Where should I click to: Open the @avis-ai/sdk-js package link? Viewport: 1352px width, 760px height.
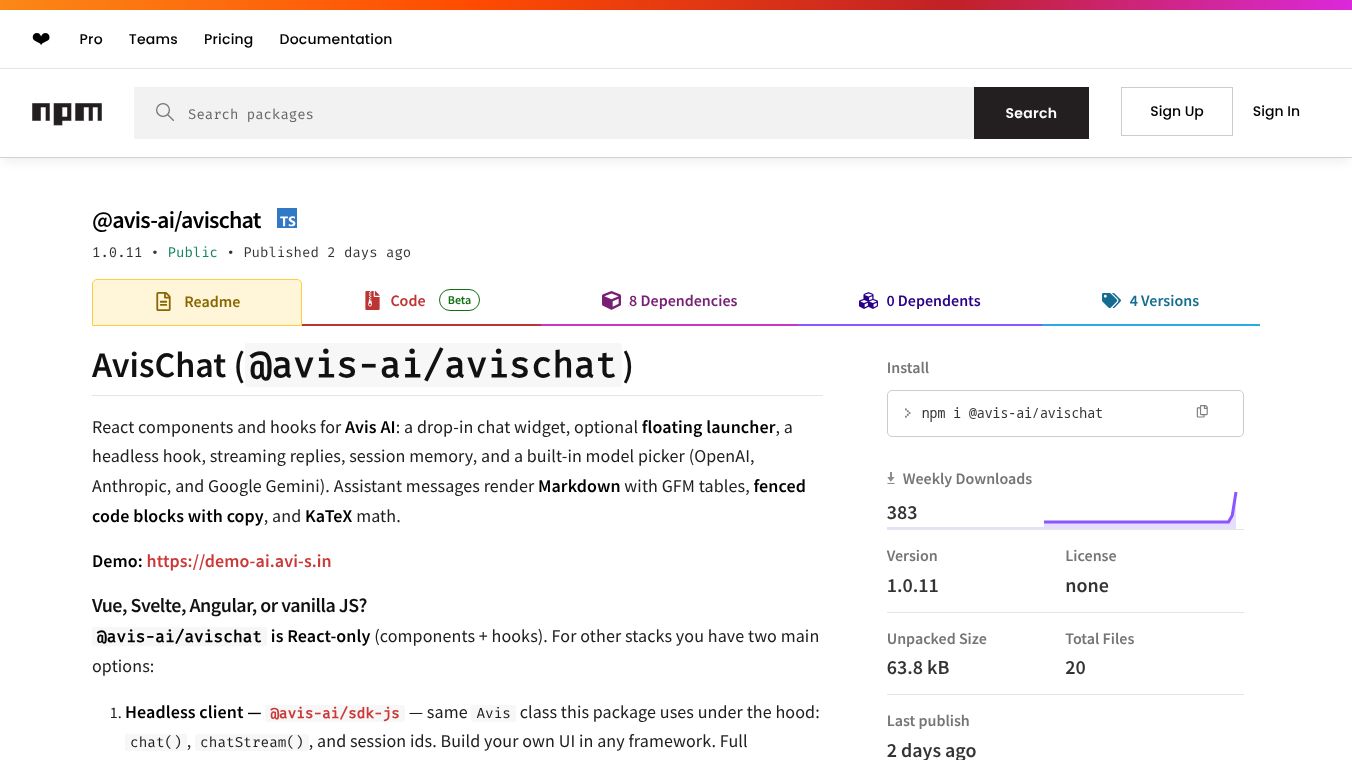(334, 712)
